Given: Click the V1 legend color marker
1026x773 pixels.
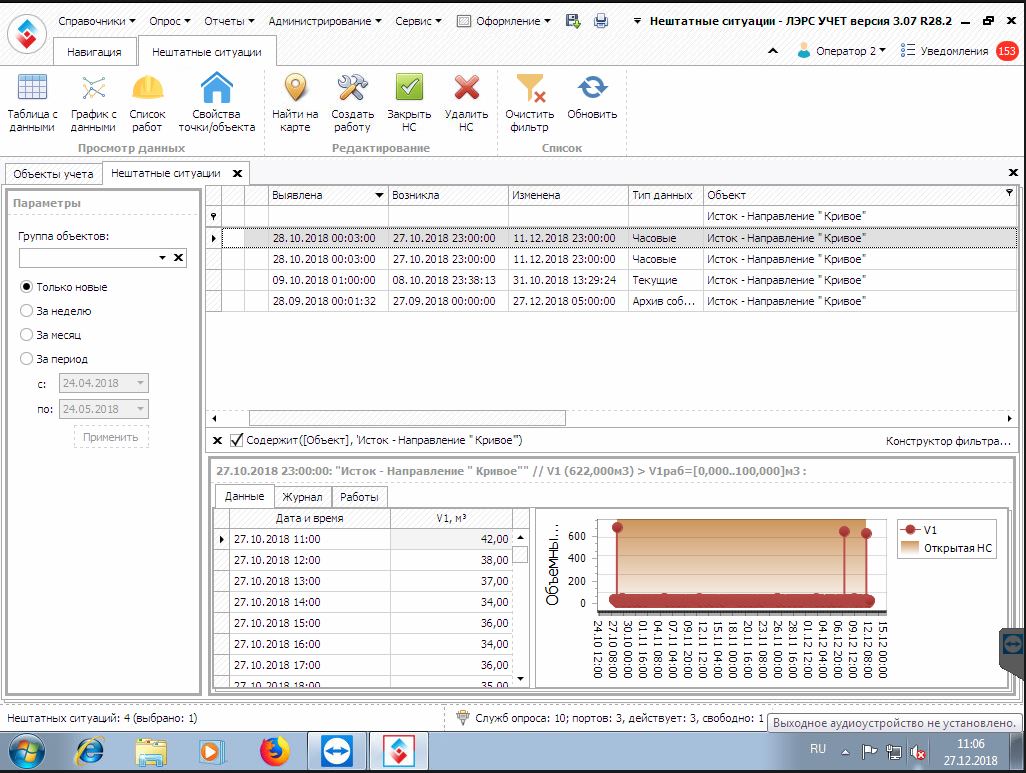Looking at the screenshot, I should 910,530.
